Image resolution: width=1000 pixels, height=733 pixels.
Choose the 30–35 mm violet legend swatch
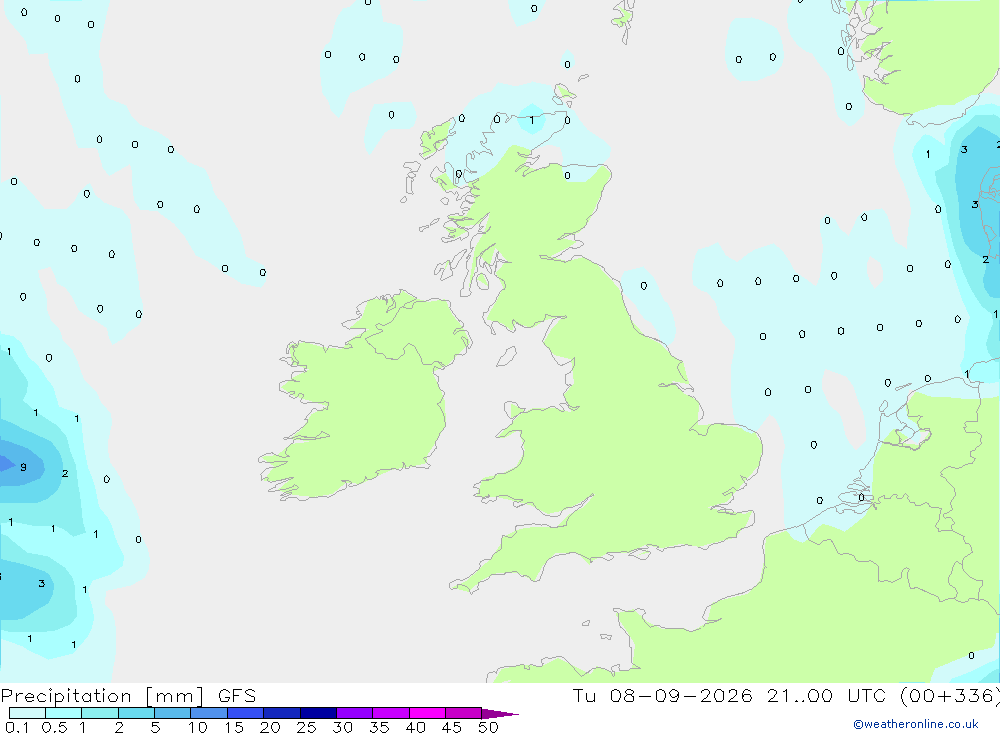pos(355,713)
